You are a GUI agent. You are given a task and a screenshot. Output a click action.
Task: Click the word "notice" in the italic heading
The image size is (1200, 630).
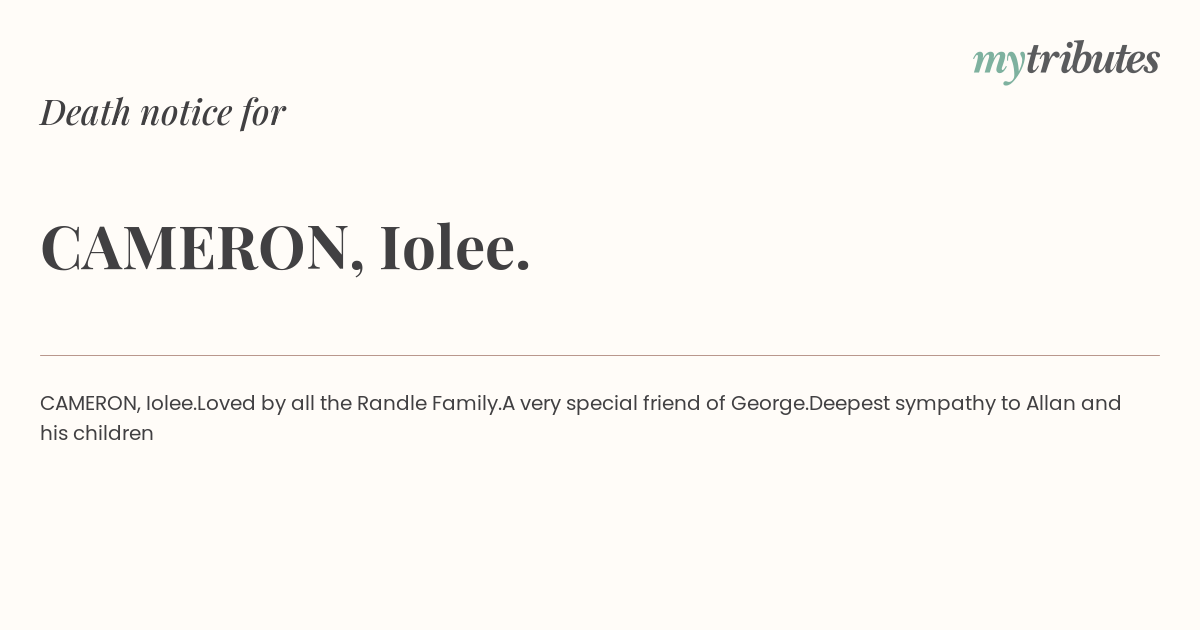186,112
